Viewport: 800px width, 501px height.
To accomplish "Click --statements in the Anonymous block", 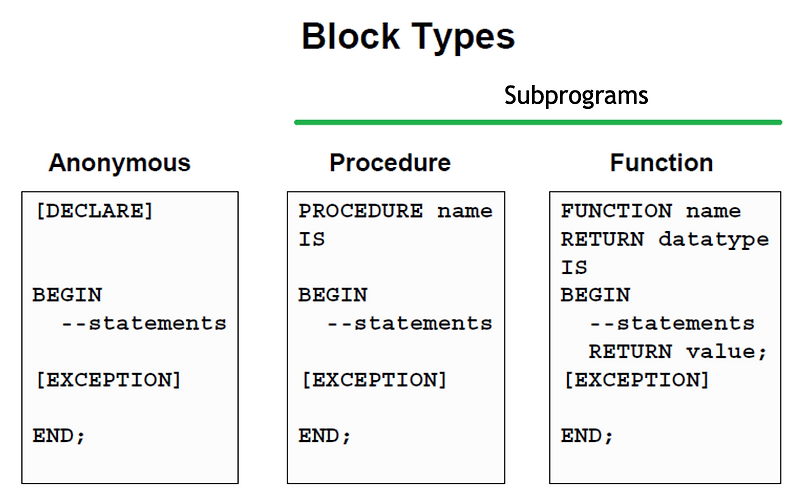I will [x=144, y=323].
